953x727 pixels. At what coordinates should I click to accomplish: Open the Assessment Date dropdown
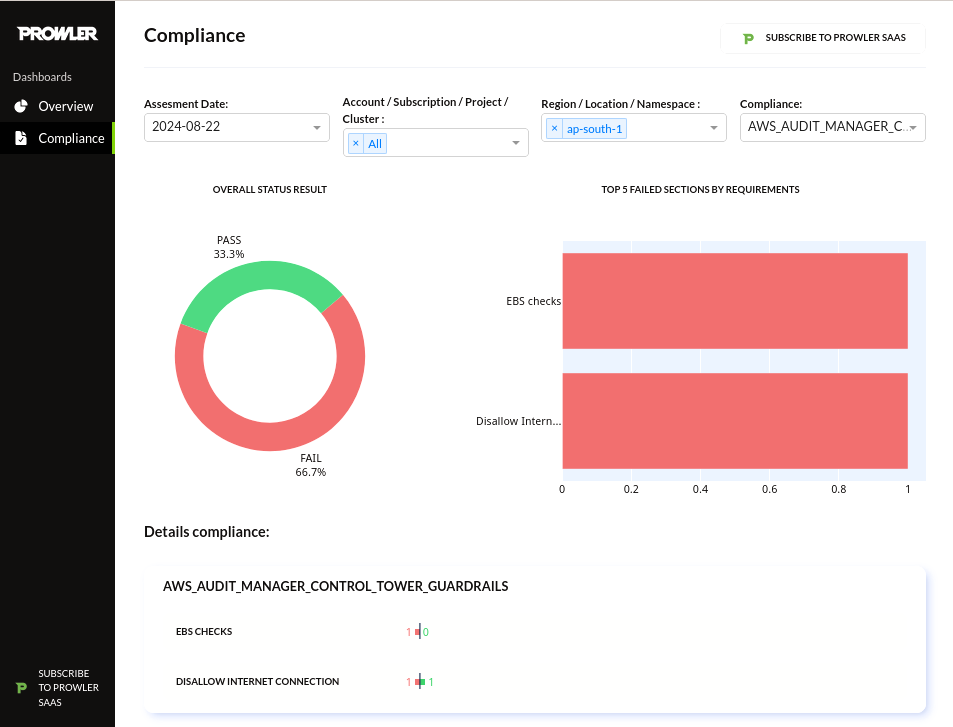[236, 127]
